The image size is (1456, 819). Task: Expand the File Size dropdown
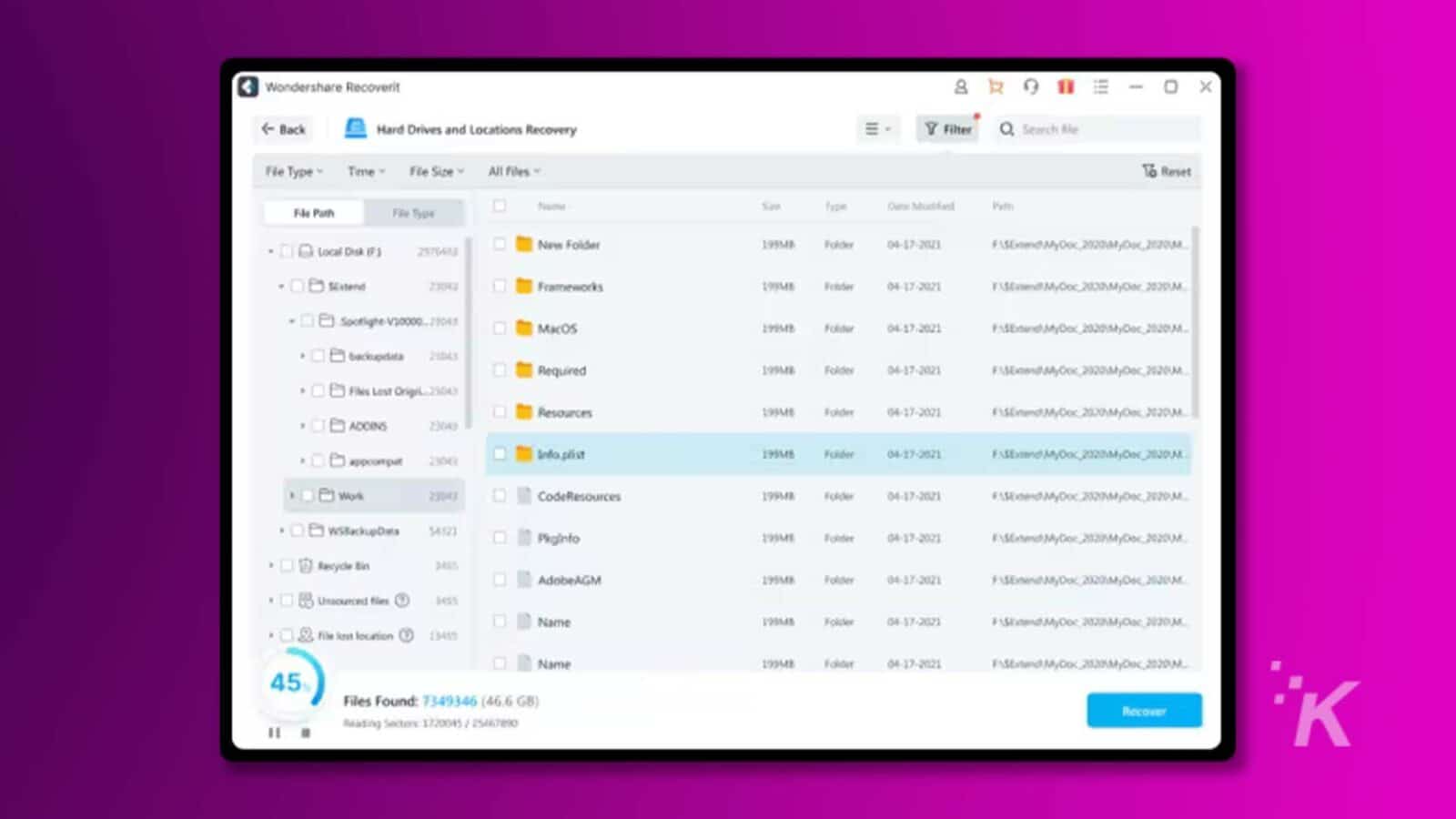click(436, 171)
